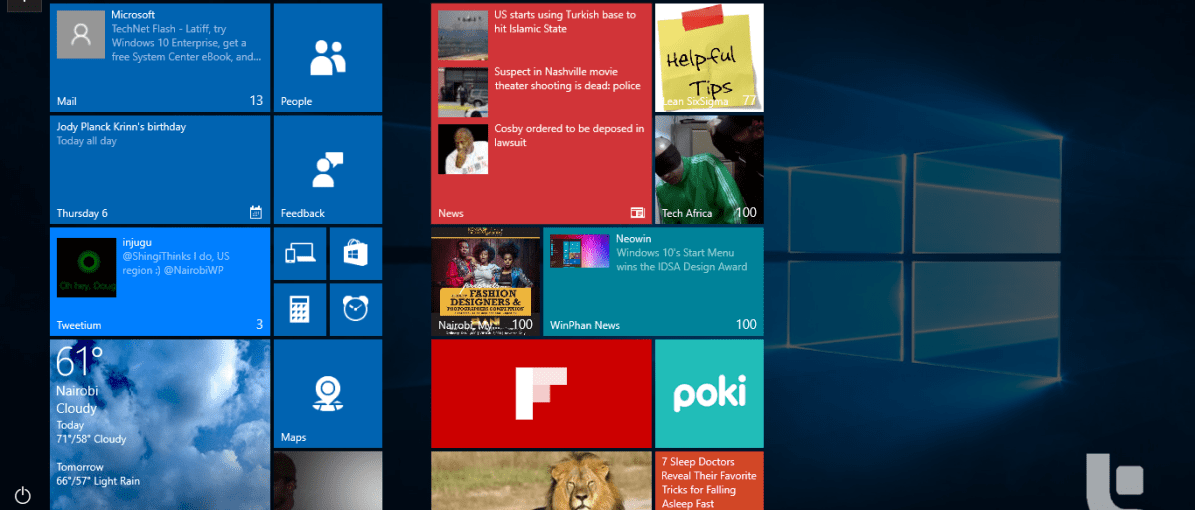Click 'Suspect in Nashville movie theater' headline
The width and height of the screenshot is (1195, 510).
567,79
